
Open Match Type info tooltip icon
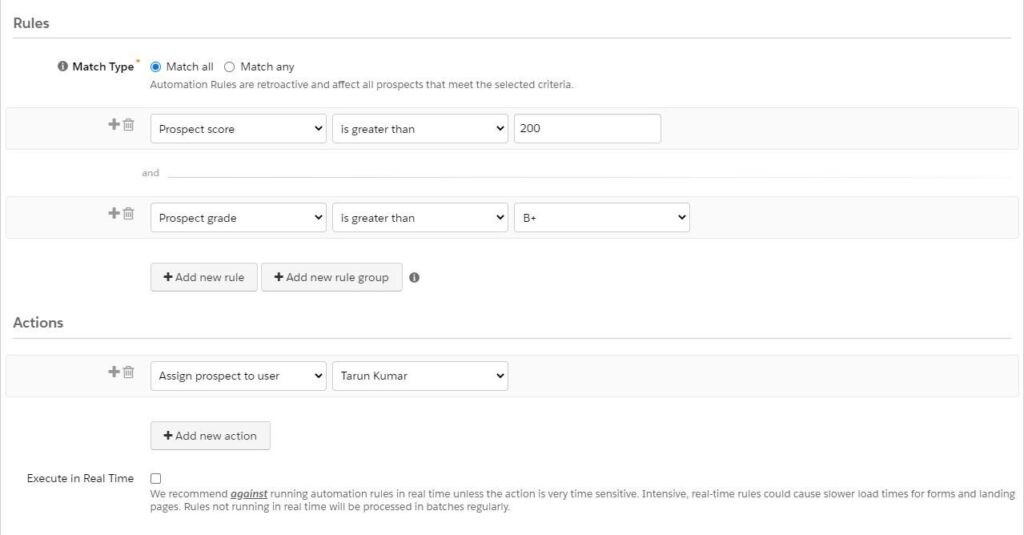(x=63, y=66)
